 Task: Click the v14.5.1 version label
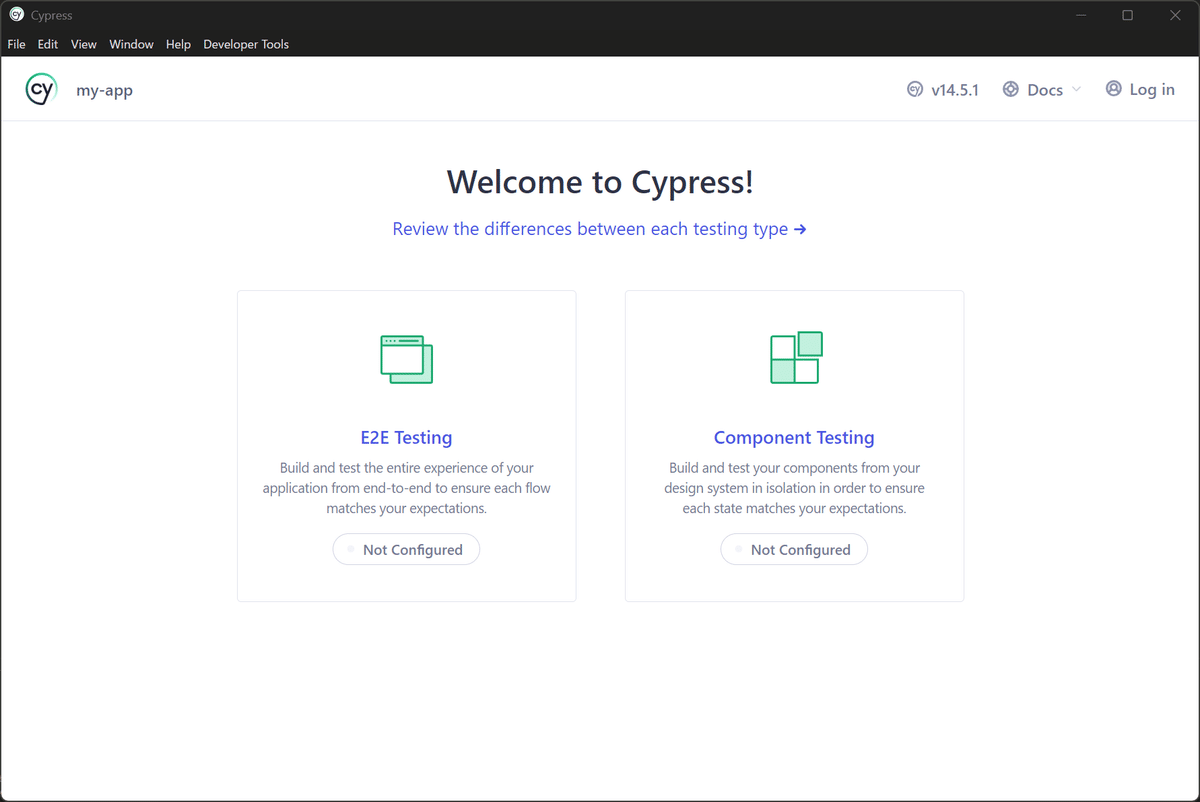coord(955,89)
